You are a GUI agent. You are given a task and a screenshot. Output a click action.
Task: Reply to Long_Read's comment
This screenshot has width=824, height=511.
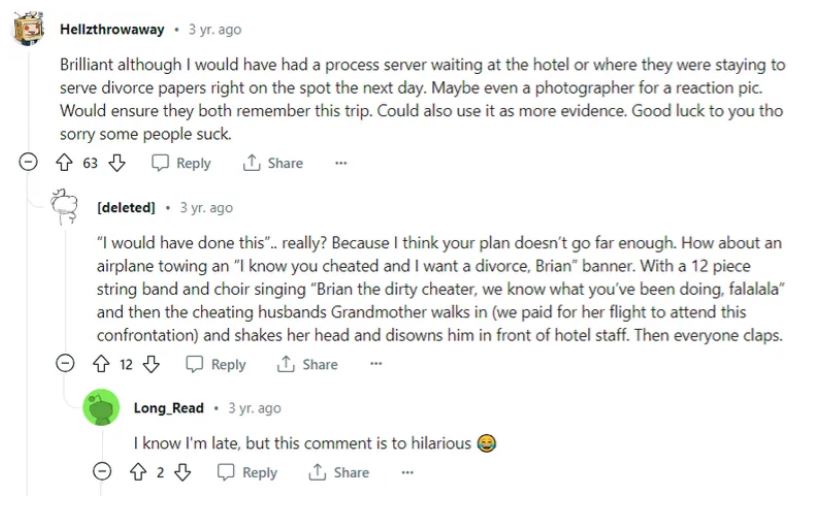[247, 472]
